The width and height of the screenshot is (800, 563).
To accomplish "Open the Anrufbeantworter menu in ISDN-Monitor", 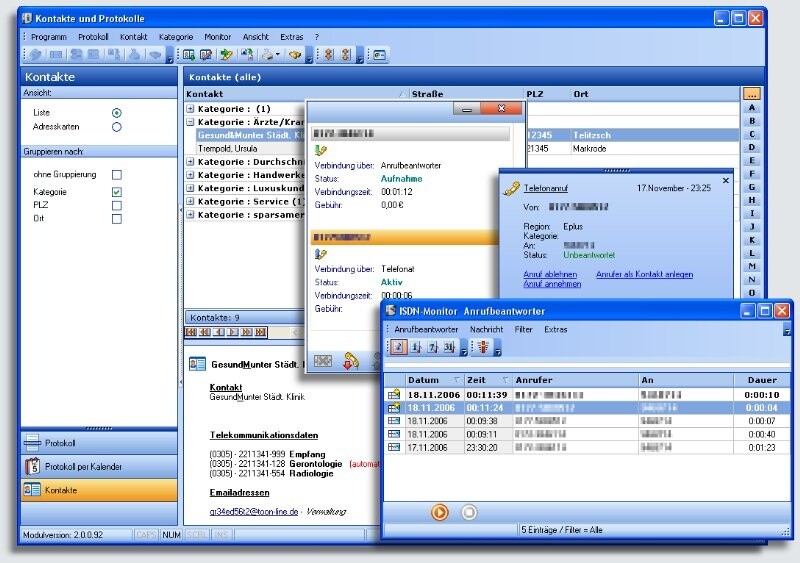I will [426, 330].
